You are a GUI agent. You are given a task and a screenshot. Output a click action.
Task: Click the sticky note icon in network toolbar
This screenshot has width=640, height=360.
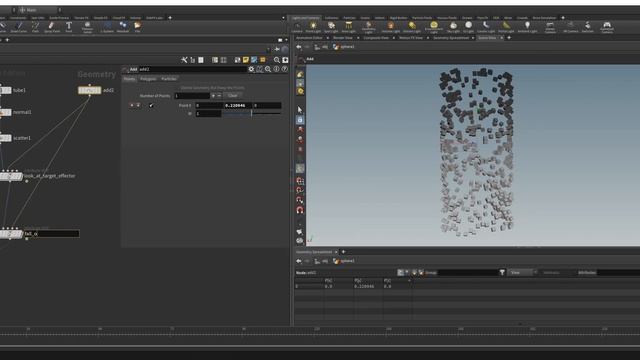pyautogui.click(x=246, y=60)
